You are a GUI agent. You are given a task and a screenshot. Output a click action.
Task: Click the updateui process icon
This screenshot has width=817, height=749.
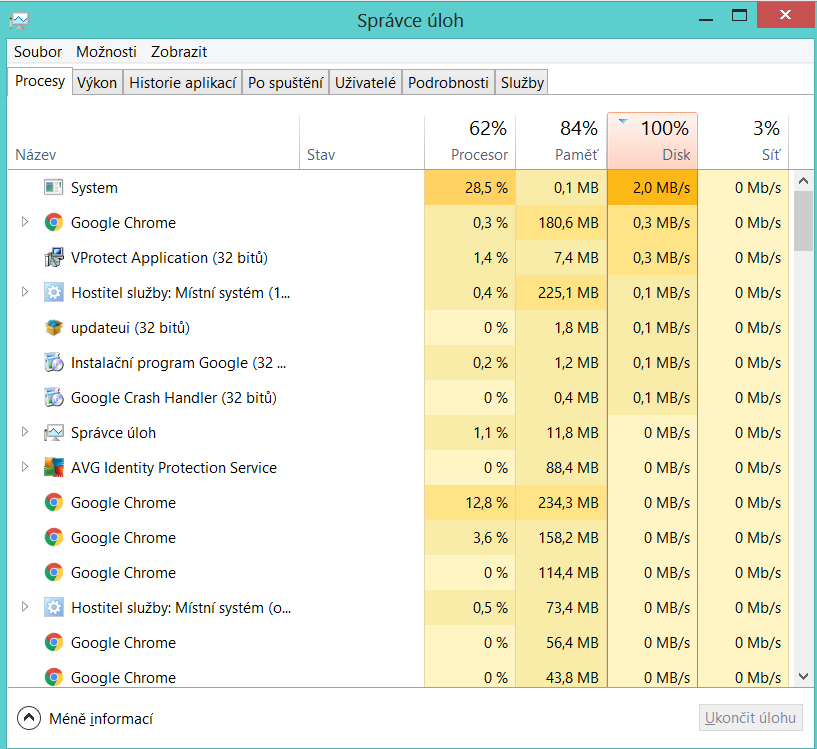[54, 328]
